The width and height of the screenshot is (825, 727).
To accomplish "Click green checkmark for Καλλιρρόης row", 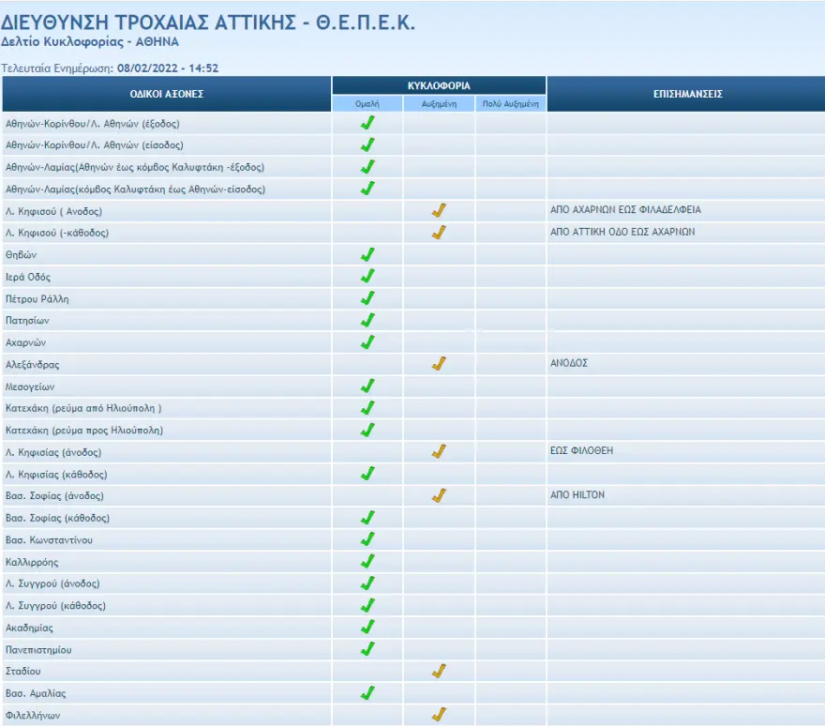I will [367, 561].
